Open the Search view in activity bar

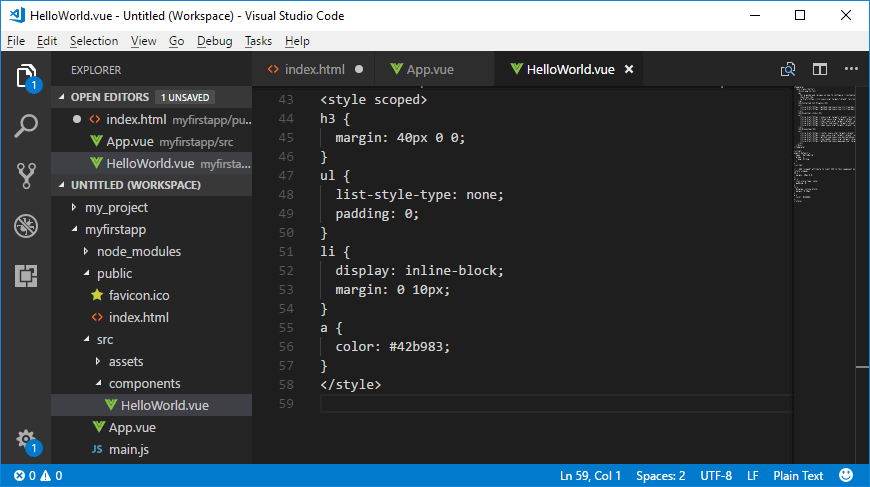tap(26, 126)
